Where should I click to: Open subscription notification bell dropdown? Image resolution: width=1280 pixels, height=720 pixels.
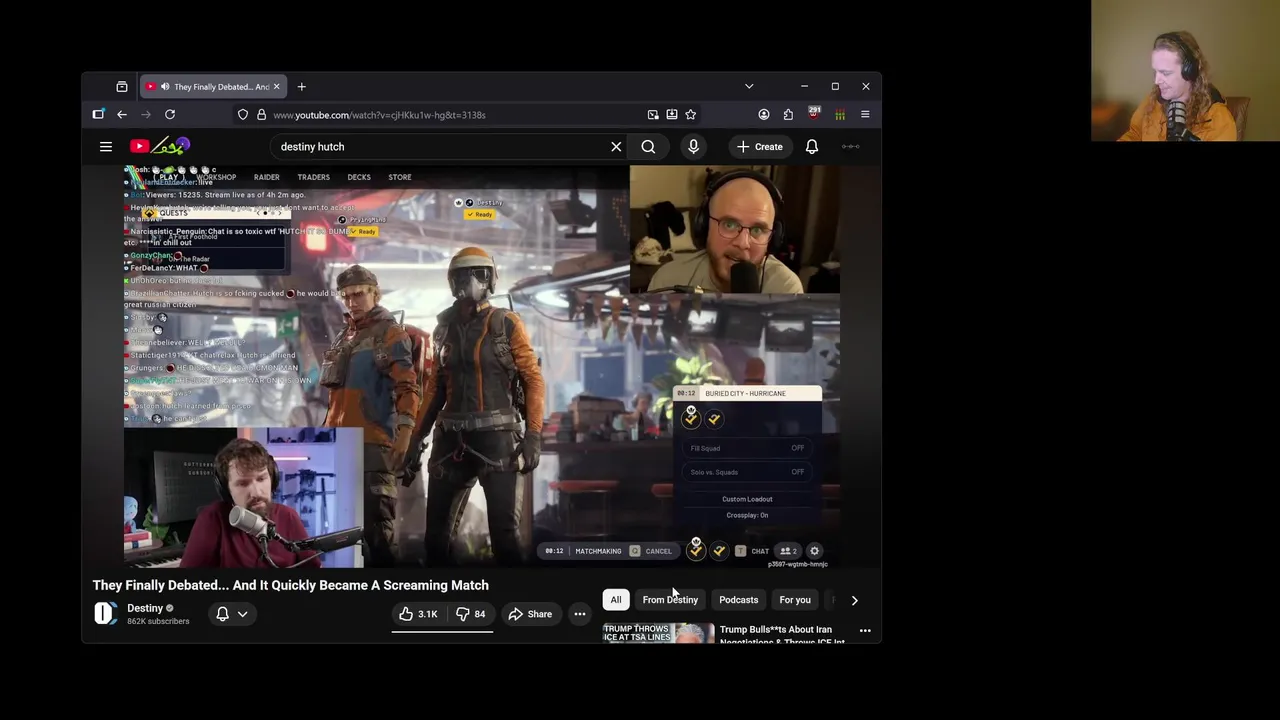[x=232, y=614]
